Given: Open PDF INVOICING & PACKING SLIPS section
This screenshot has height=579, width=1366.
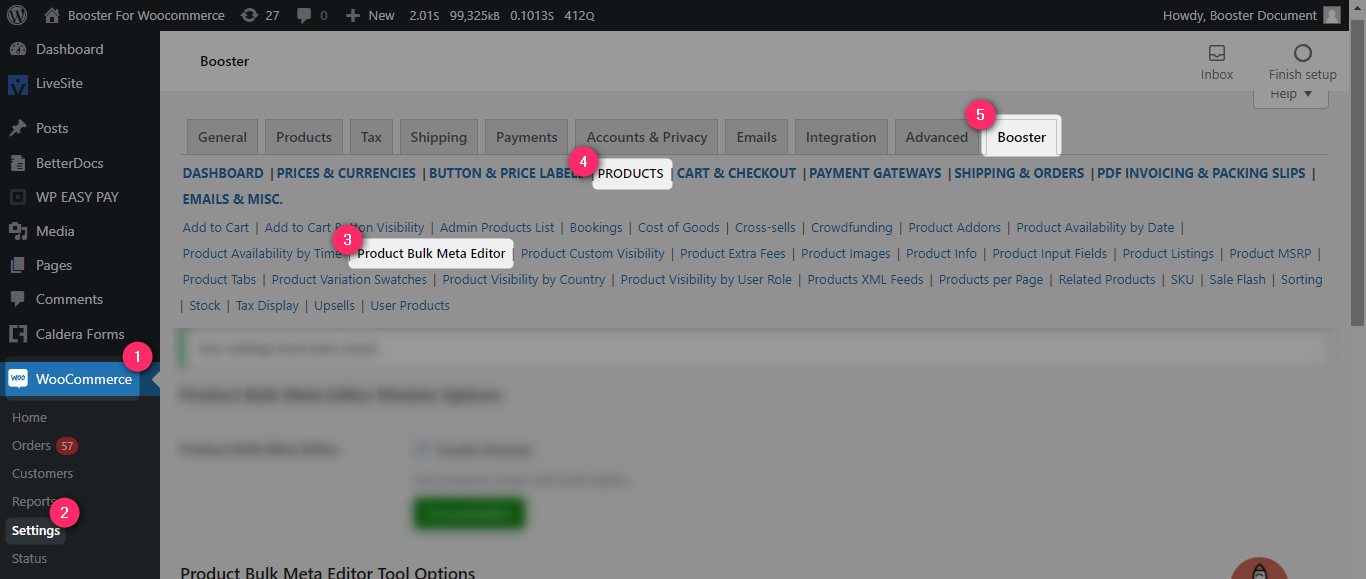Looking at the screenshot, I should (1201, 173).
